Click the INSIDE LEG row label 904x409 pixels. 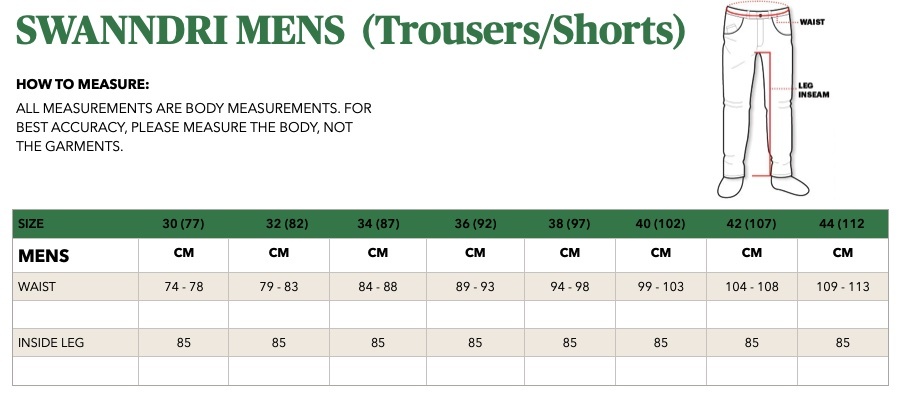pos(51,343)
